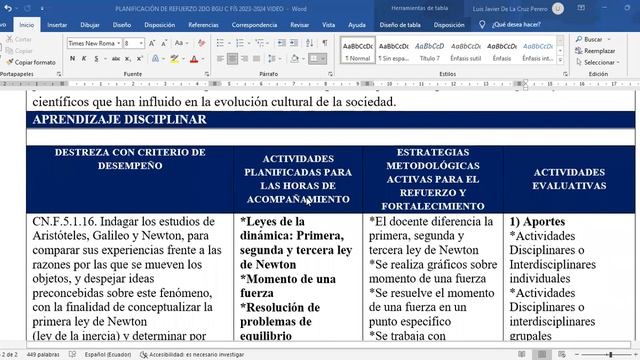This screenshot has width=640, height=360.
Task: Sort the selection alphabetically
Action: 310,43
